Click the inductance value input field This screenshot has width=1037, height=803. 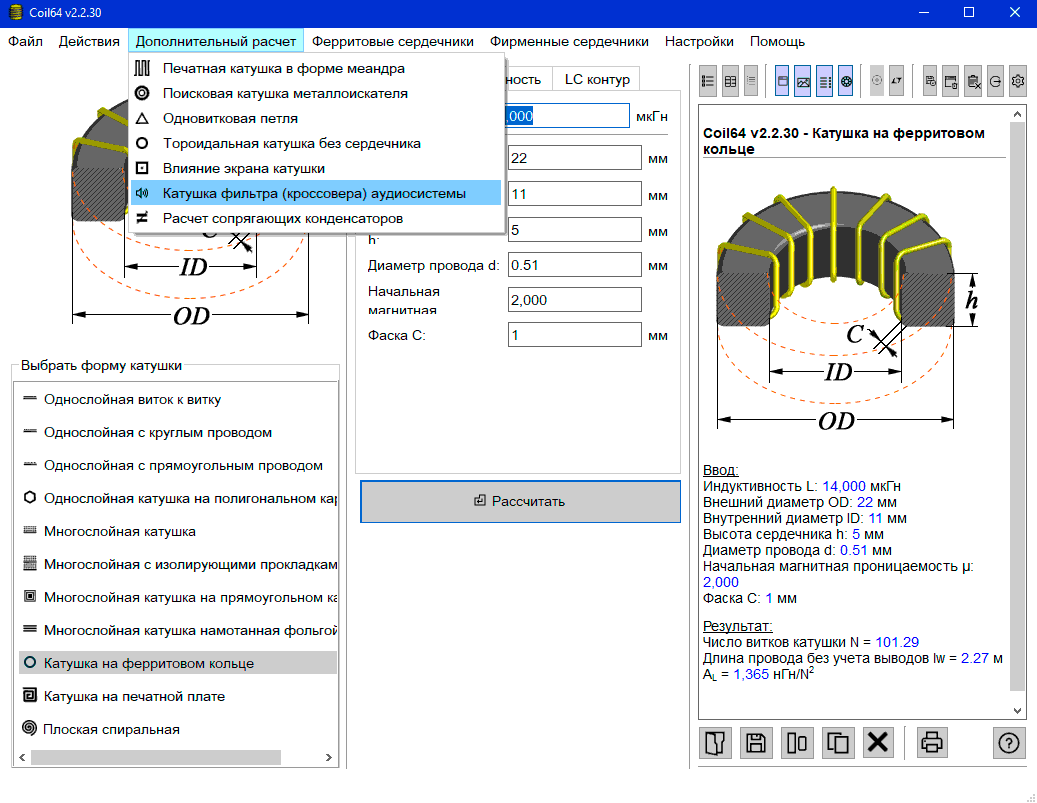tap(567, 116)
